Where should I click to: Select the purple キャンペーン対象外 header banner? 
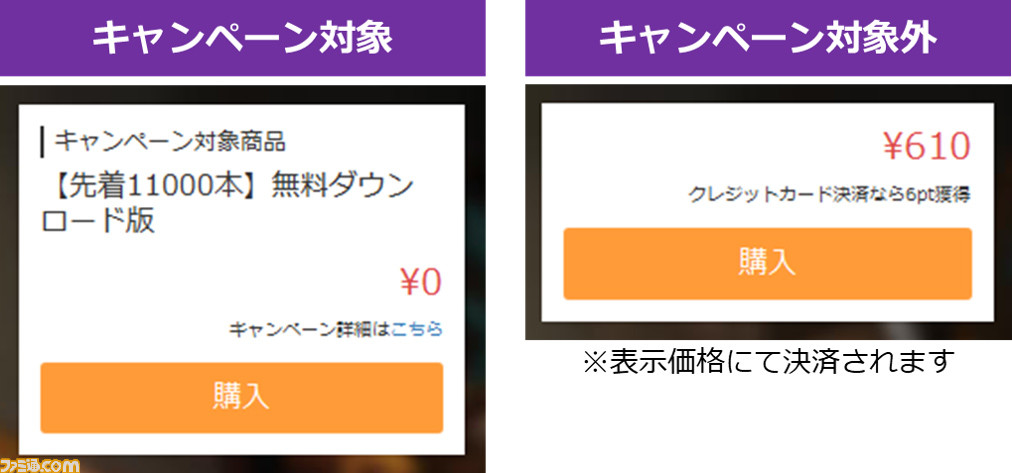click(769, 38)
